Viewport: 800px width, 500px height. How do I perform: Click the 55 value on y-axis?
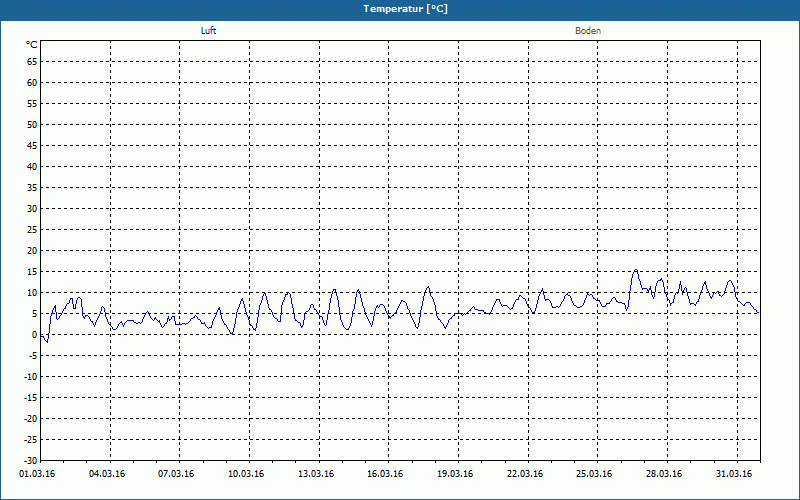click(x=32, y=104)
